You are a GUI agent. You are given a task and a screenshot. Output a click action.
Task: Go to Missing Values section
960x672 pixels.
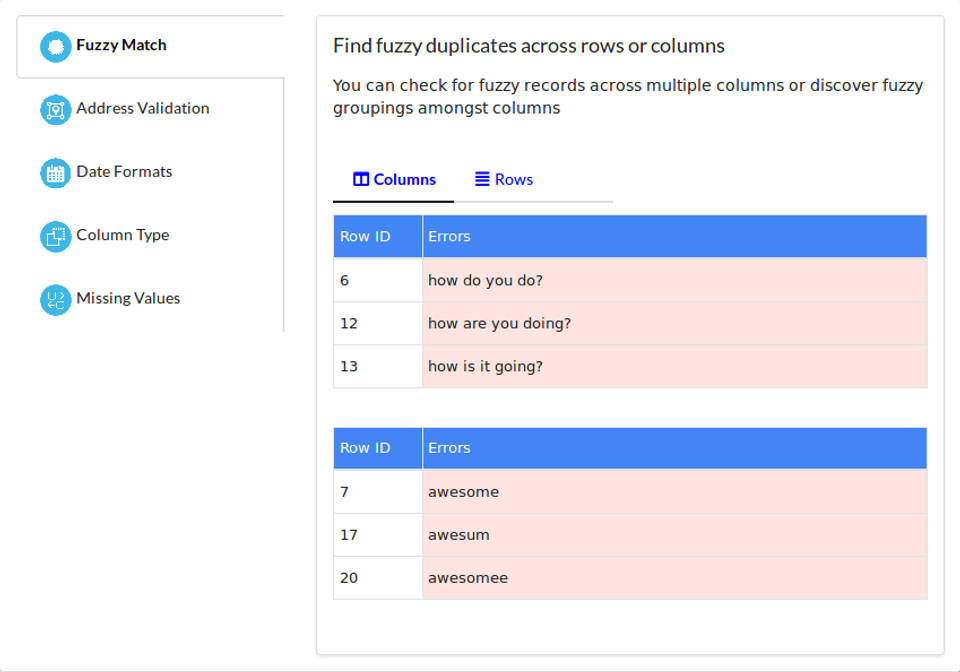point(128,298)
